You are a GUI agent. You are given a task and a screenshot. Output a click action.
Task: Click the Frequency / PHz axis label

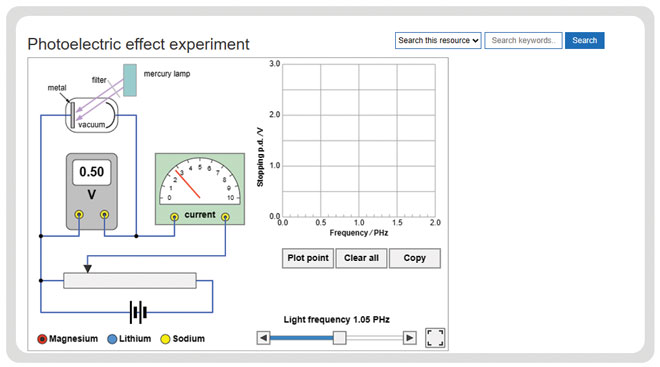[359, 233]
